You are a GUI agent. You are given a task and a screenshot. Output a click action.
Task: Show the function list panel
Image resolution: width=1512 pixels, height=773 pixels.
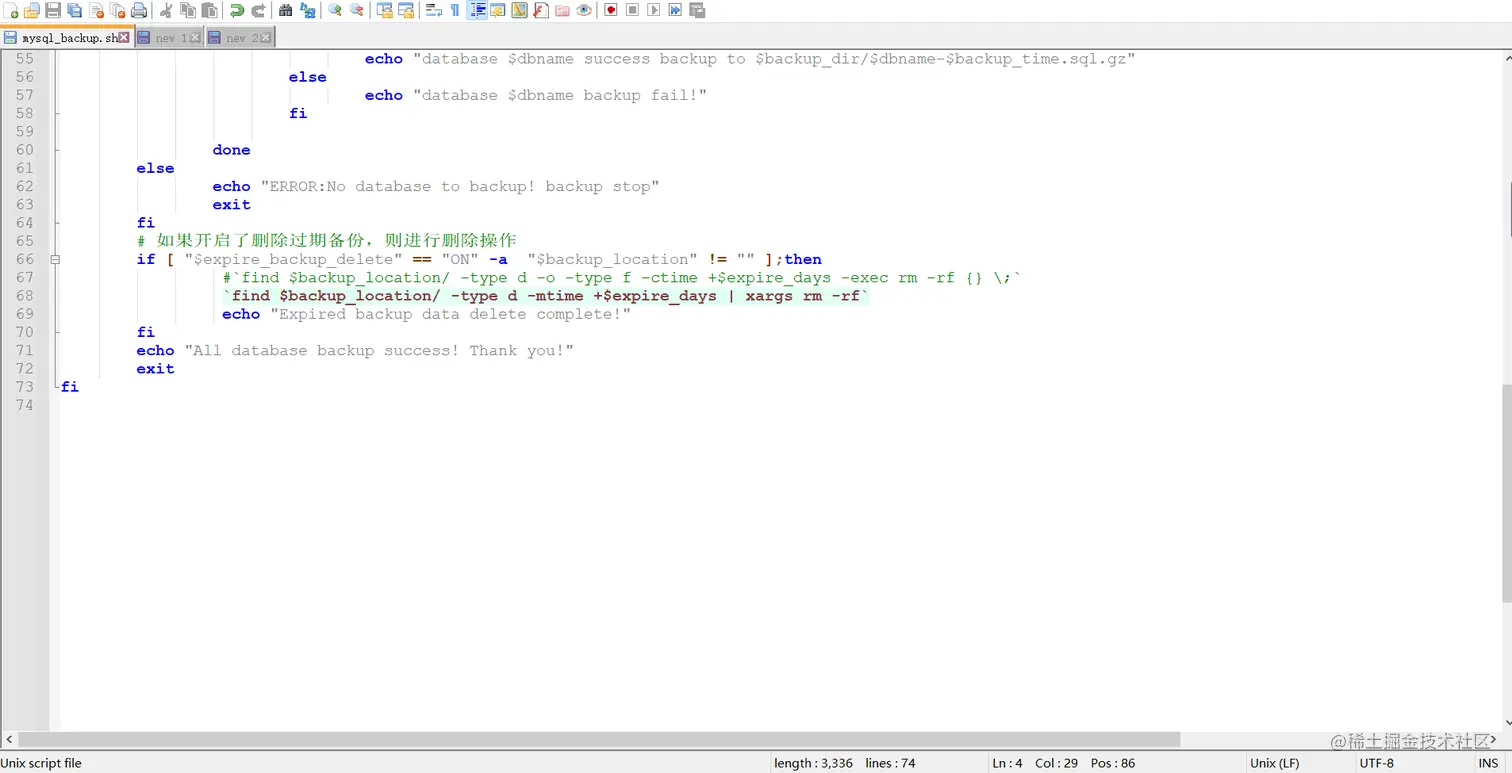(541, 10)
